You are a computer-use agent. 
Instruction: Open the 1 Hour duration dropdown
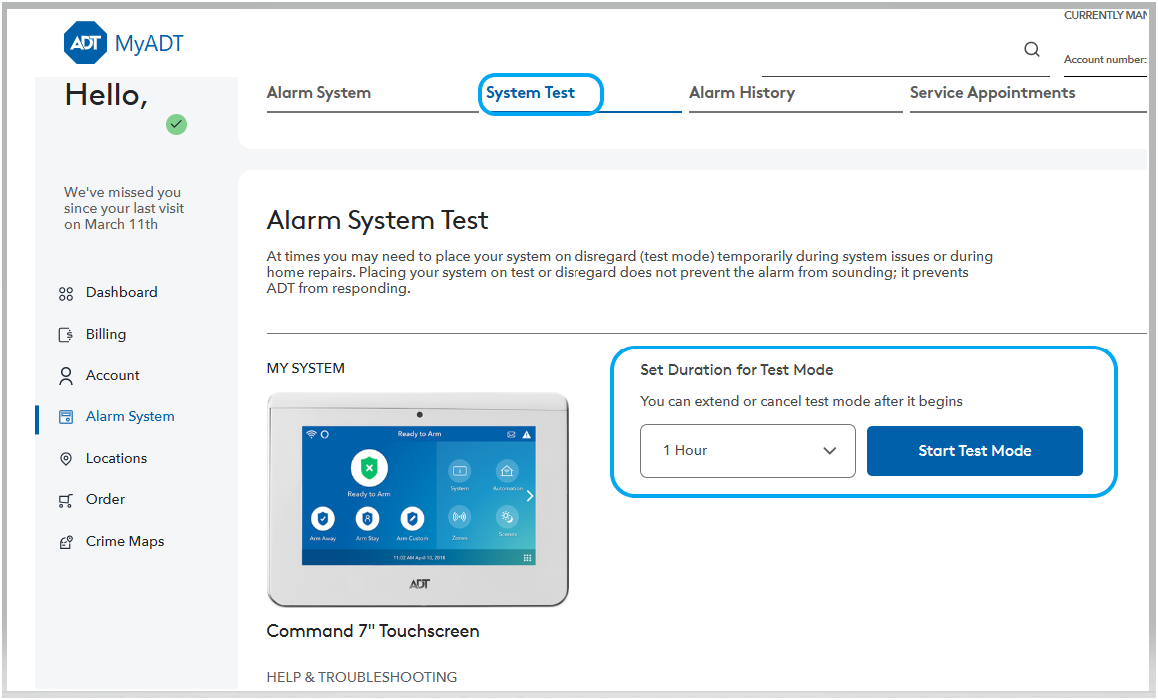coord(747,450)
